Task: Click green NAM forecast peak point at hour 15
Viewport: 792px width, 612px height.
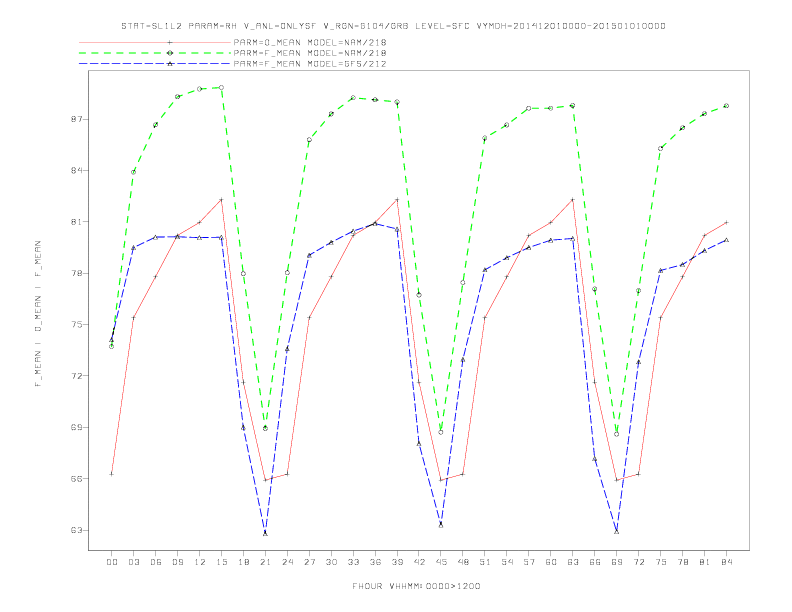Action: 221,87
